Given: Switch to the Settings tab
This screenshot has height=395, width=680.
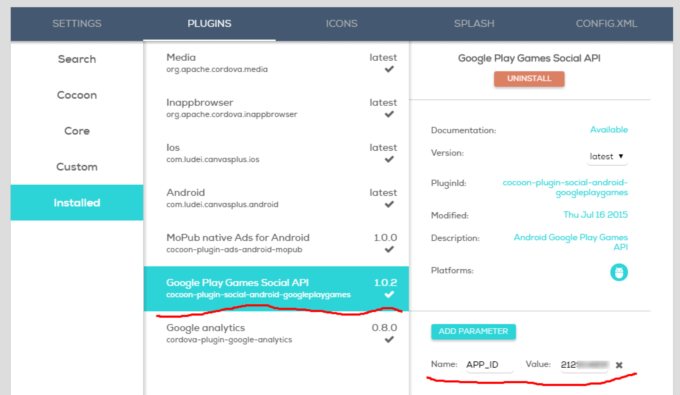Looking at the screenshot, I should click(77, 24).
